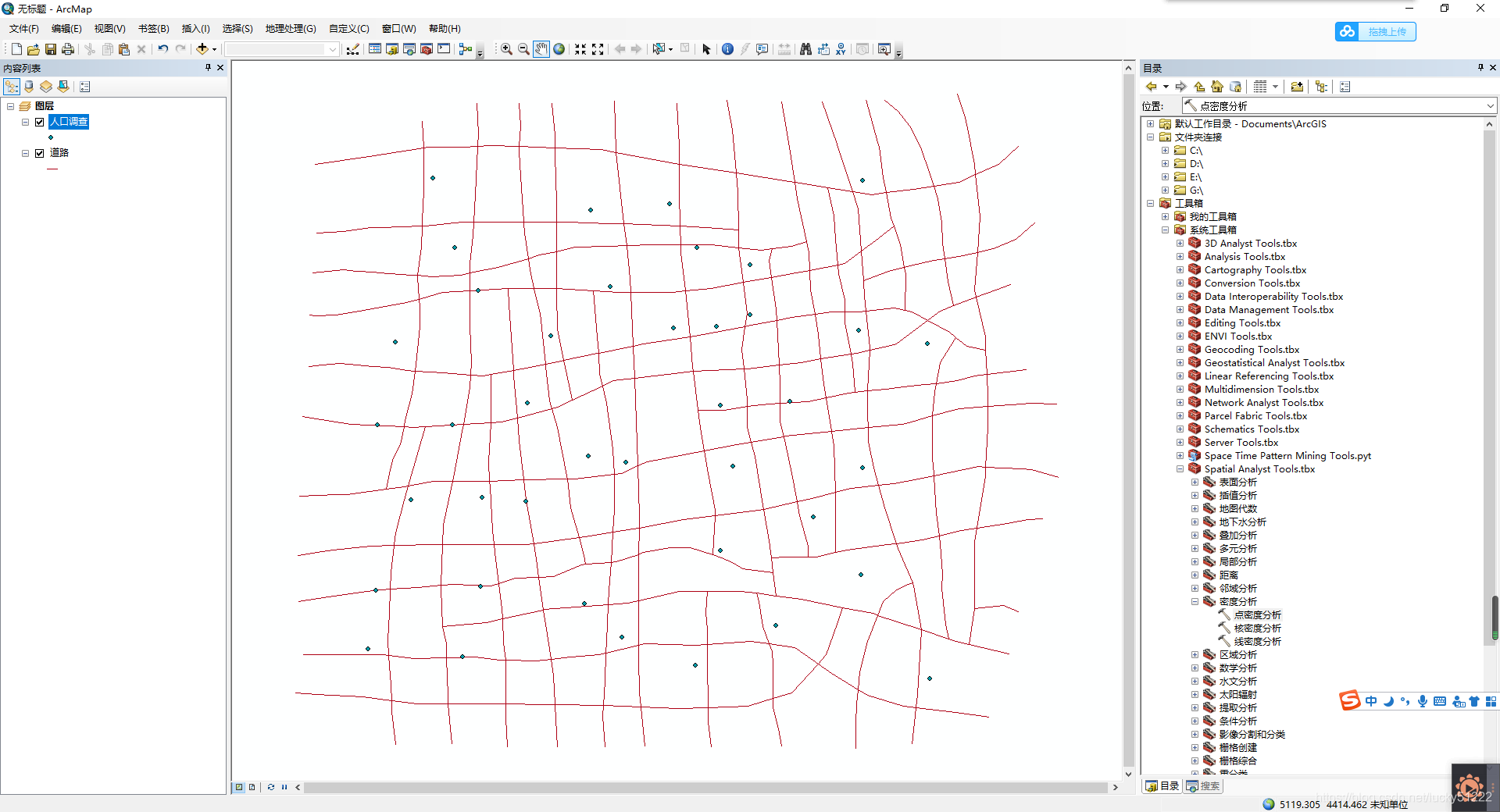Click the red 道路 line symbol
The height and width of the screenshot is (812, 1500).
(x=52, y=169)
